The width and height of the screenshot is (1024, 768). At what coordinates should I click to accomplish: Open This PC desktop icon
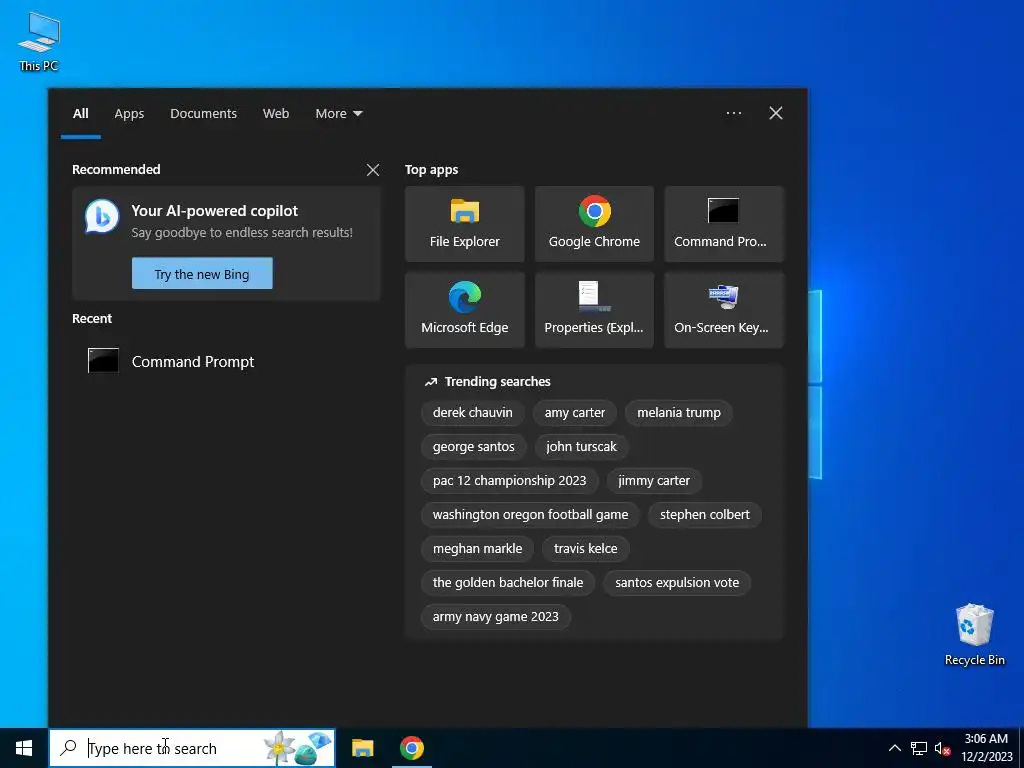39,42
